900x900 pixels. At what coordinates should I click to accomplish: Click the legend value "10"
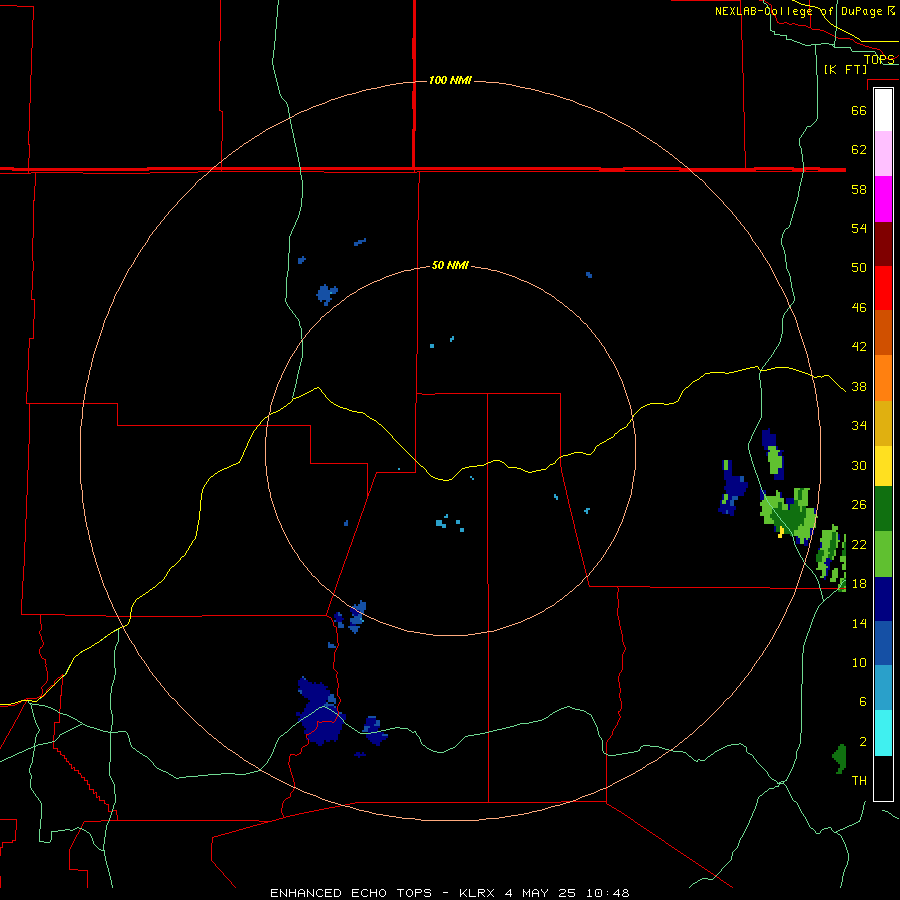coord(859,663)
